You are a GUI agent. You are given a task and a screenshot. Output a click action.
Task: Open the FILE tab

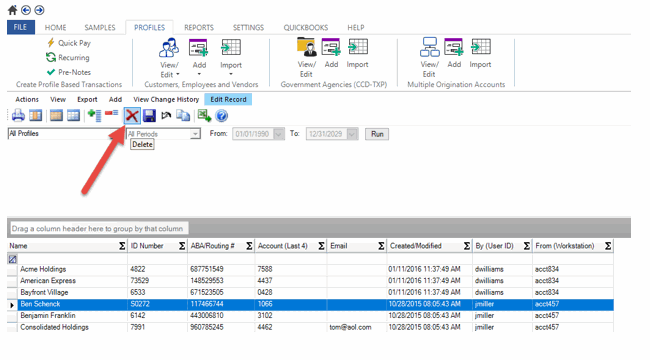click(x=20, y=27)
